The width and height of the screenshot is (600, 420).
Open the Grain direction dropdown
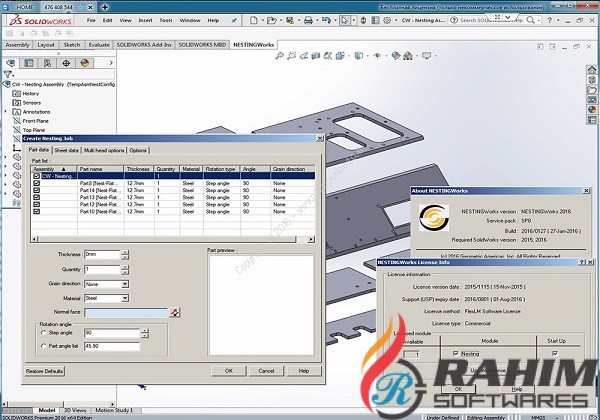[124, 284]
